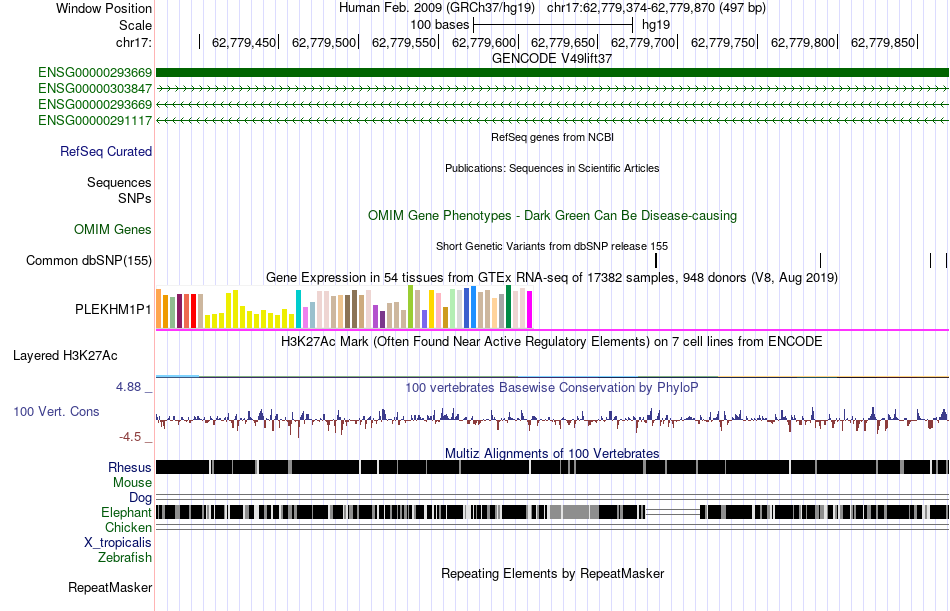Select the Zebrafish alignment species label
This screenshot has width=950, height=611.
pos(125,557)
